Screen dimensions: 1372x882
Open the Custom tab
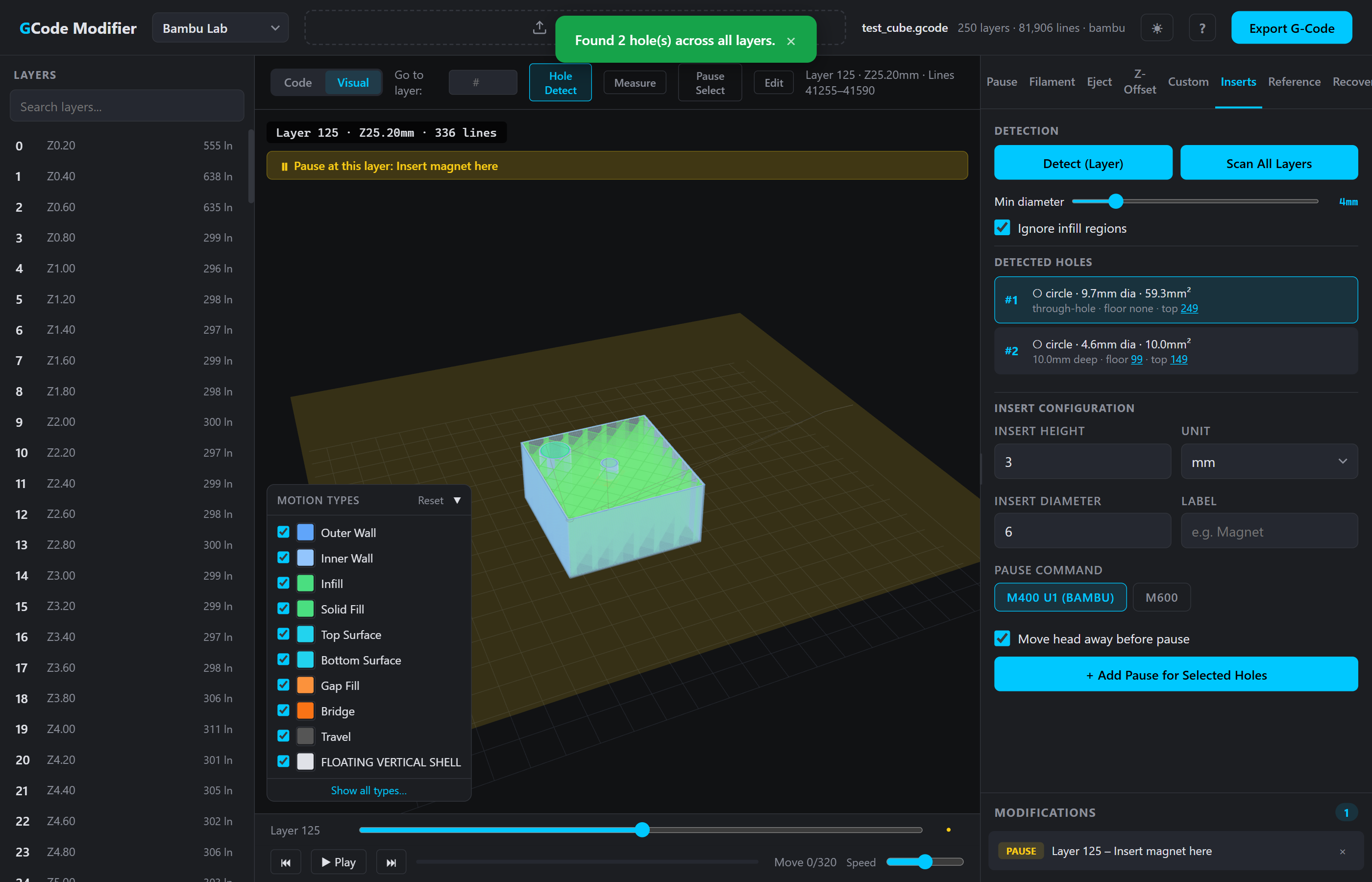click(x=1188, y=82)
